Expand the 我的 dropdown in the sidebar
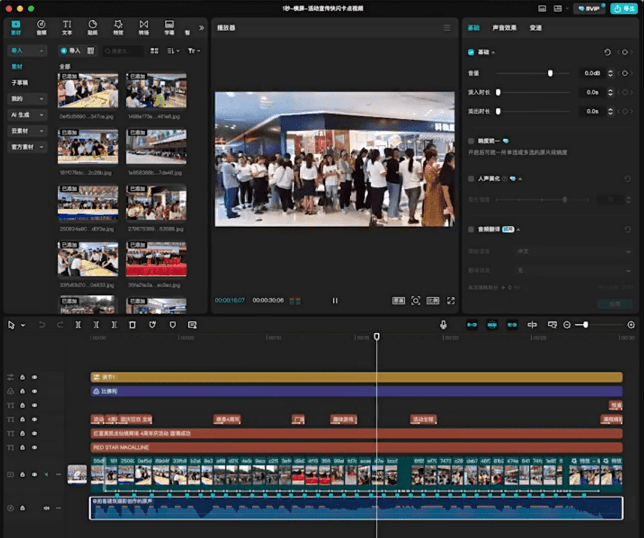This screenshot has height=538, width=644. [27, 99]
